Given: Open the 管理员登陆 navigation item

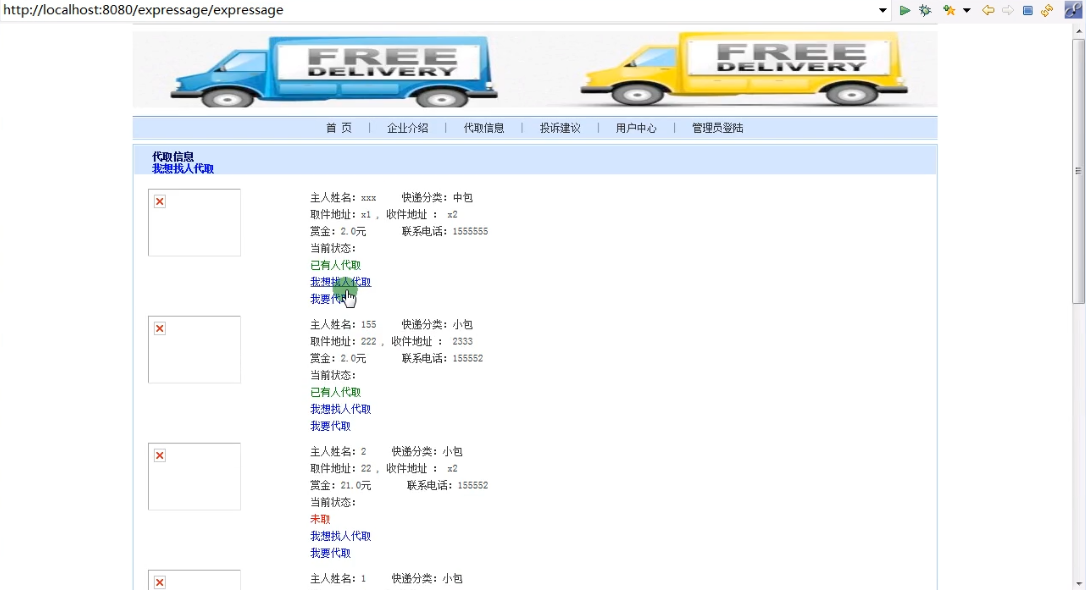Looking at the screenshot, I should click(718, 128).
